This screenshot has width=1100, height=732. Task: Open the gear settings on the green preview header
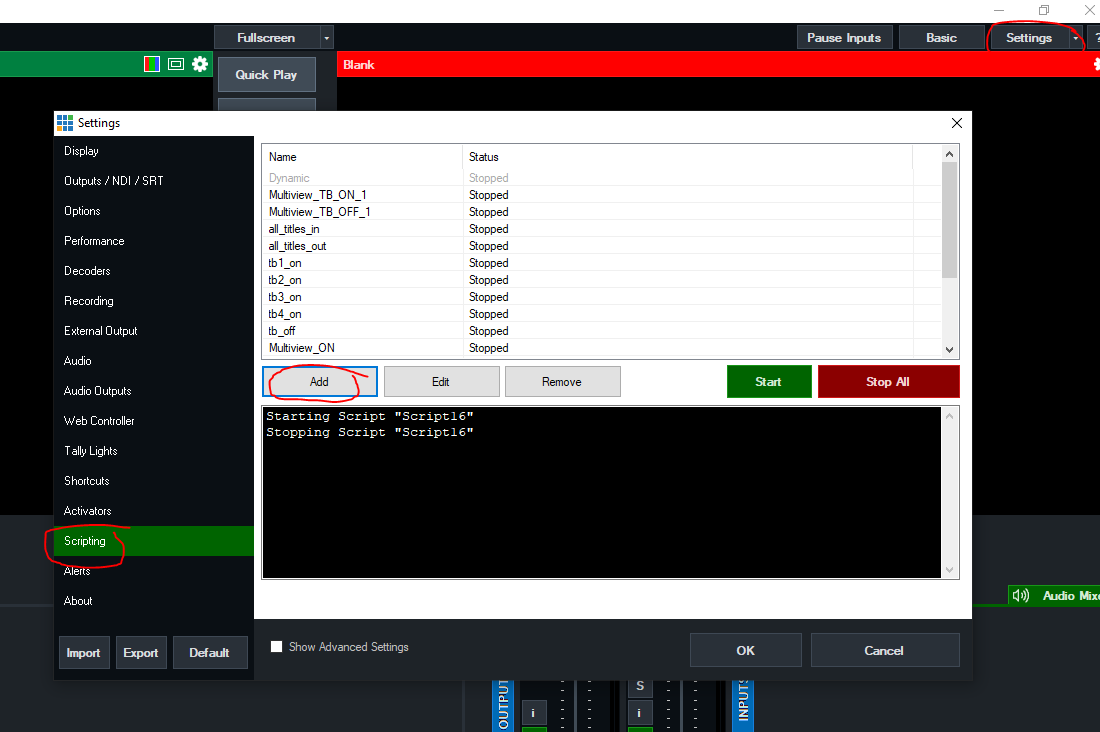(200, 64)
